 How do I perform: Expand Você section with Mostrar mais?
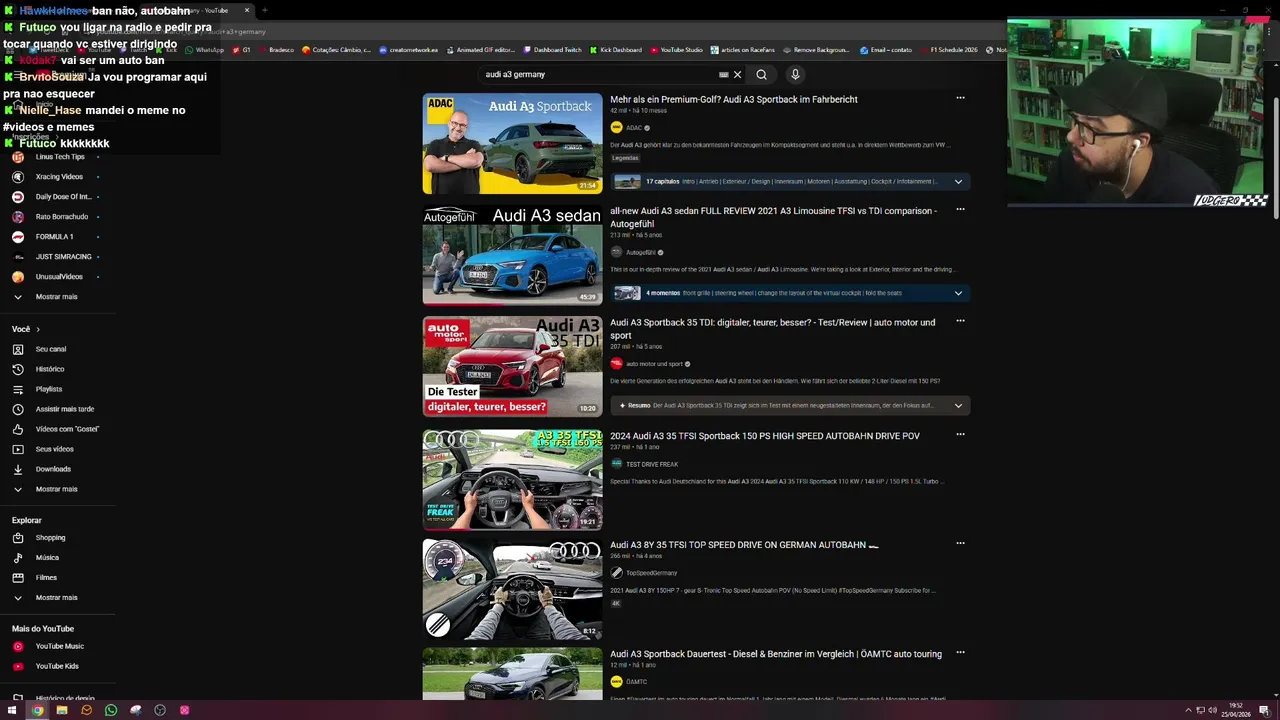pyautogui.click(x=56, y=489)
